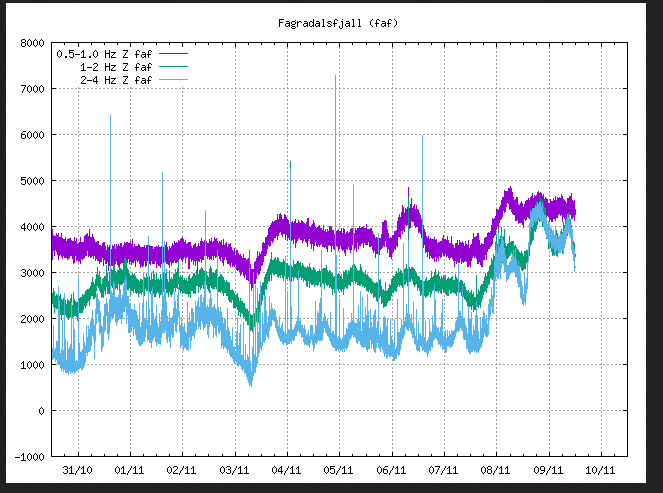
Task: Click x-axis date label "08/11"
Action: click(496, 470)
